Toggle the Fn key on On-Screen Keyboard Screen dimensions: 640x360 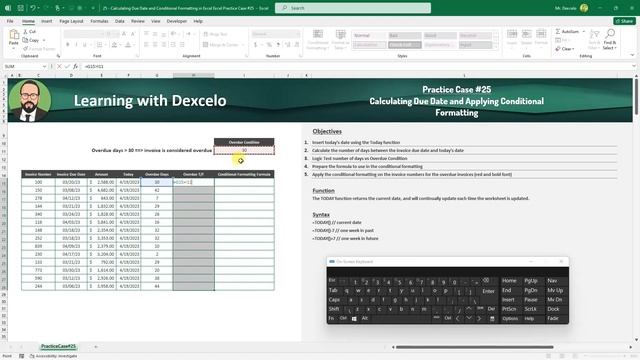tap(331, 318)
